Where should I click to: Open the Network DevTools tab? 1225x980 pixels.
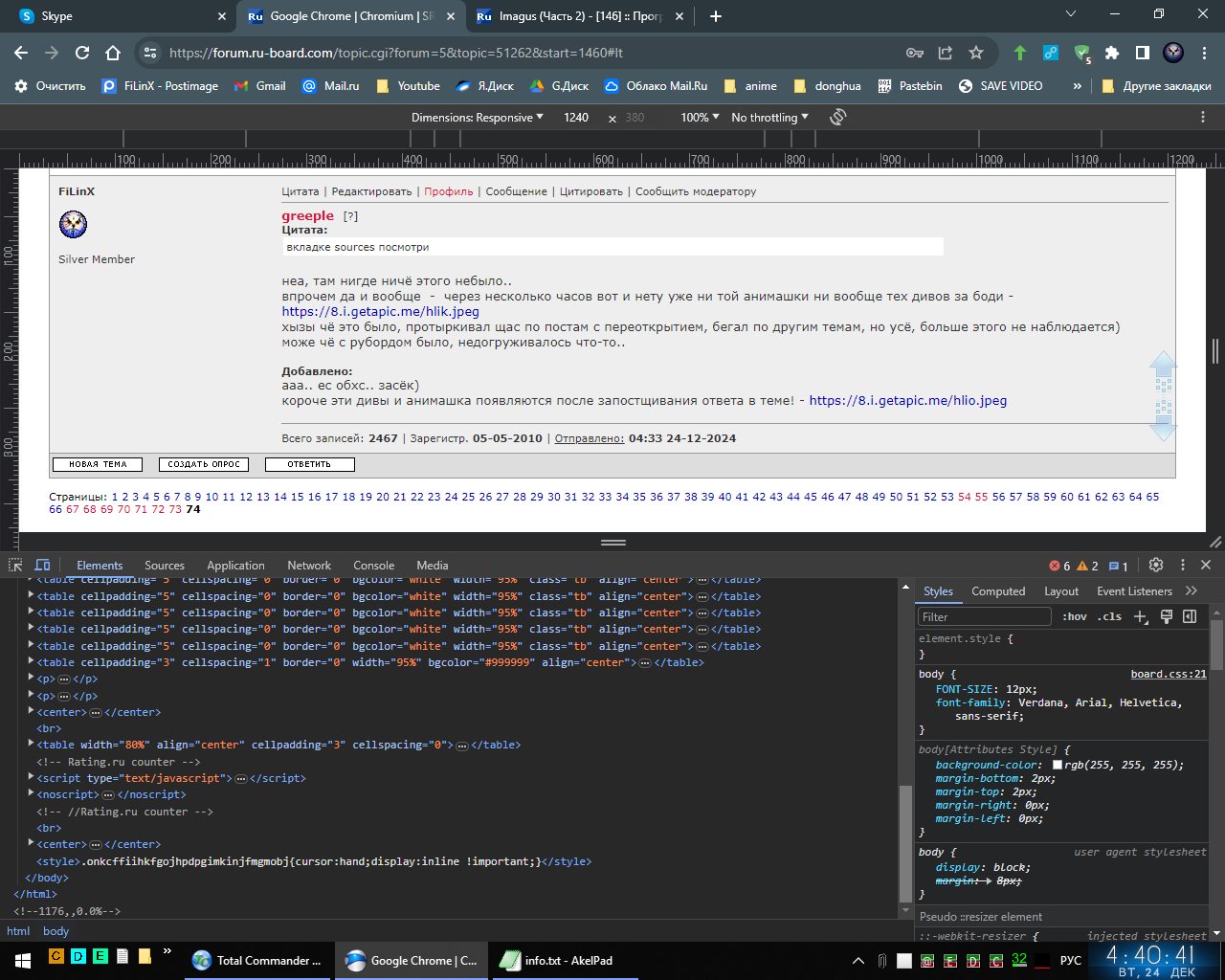[309, 566]
